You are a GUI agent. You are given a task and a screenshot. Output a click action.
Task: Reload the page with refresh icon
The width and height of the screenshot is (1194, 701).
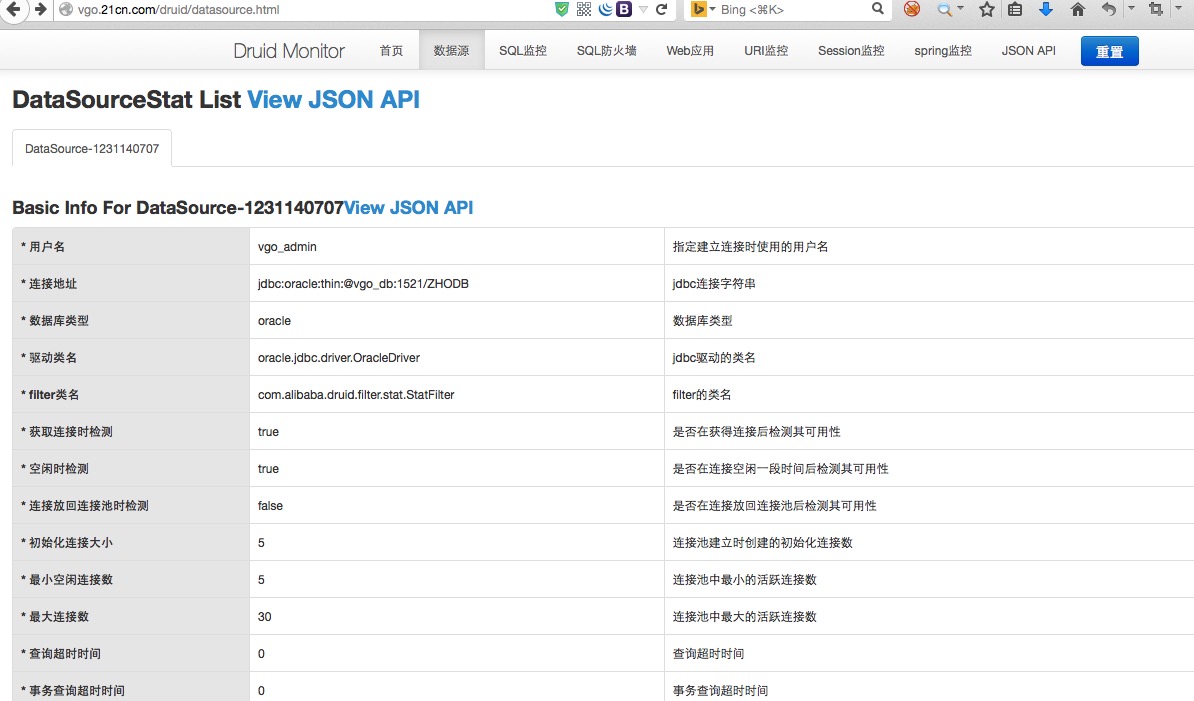tap(662, 9)
